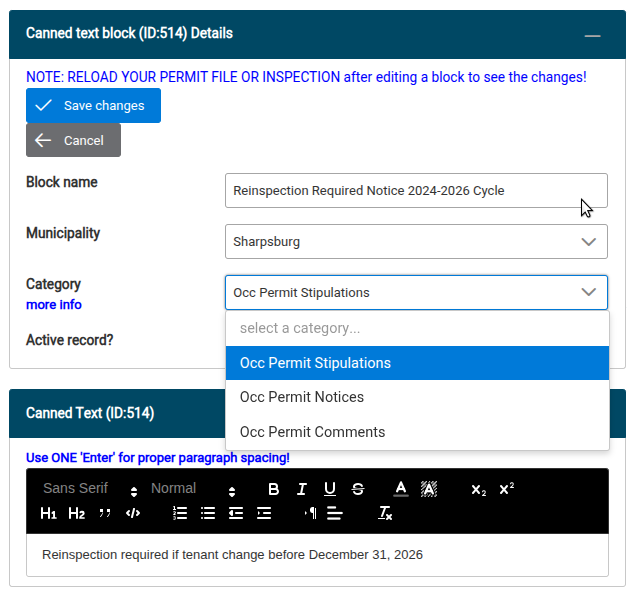The height and width of the screenshot is (603, 642).
Task: Choose 'Occ Permit Notices' category
Action: click(x=417, y=397)
